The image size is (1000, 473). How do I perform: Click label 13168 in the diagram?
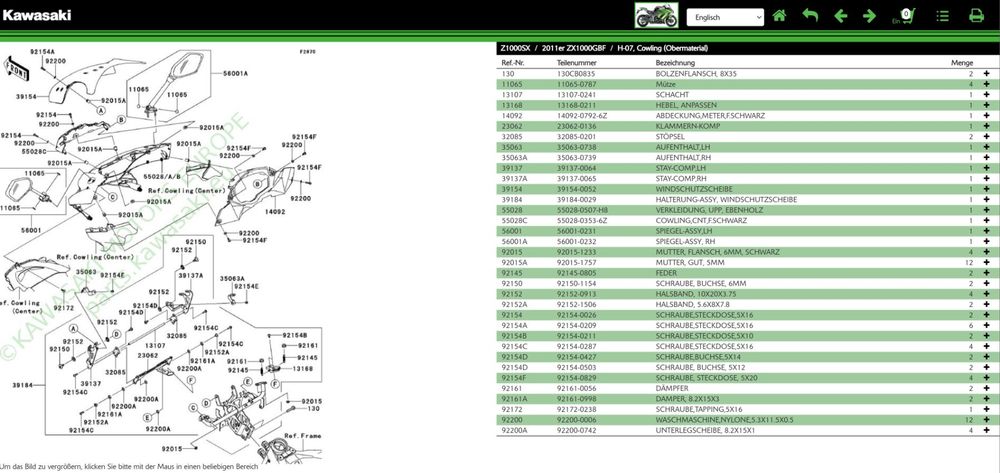(x=302, y=368)
